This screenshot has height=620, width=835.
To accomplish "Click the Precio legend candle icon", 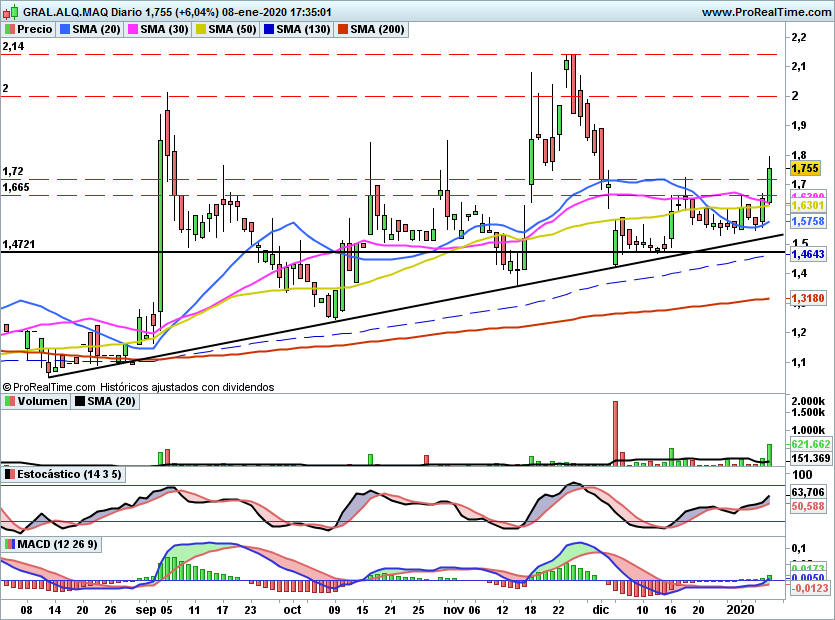I will tap(10, 30).
